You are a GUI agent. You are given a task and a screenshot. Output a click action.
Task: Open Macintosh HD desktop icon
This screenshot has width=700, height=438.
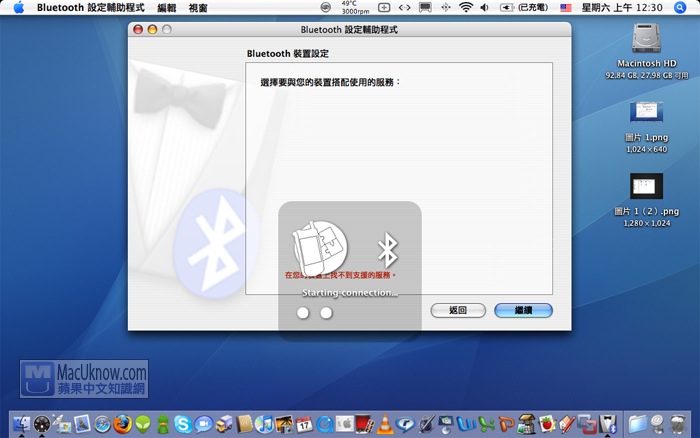(646, 38)
